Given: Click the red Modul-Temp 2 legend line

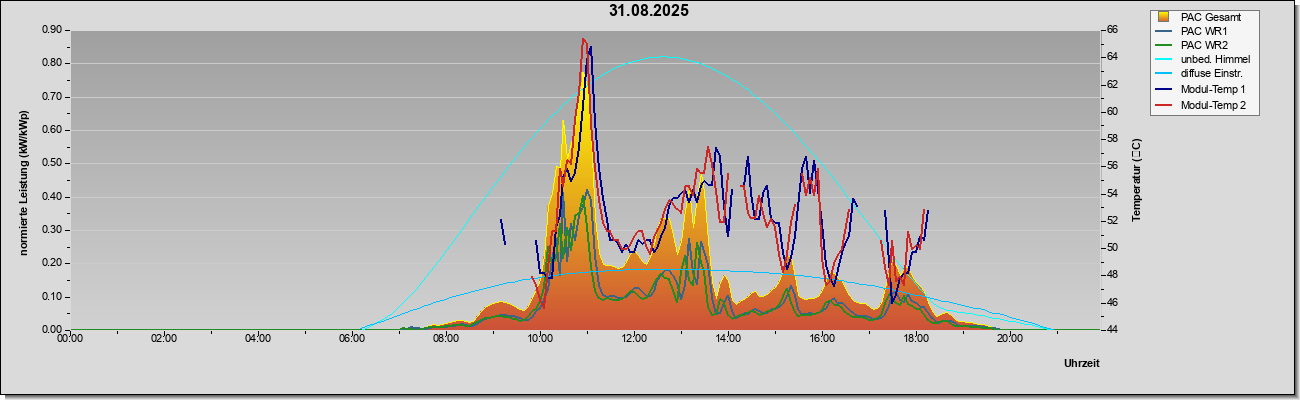Looking at the screenshot, I should 1163,105.
